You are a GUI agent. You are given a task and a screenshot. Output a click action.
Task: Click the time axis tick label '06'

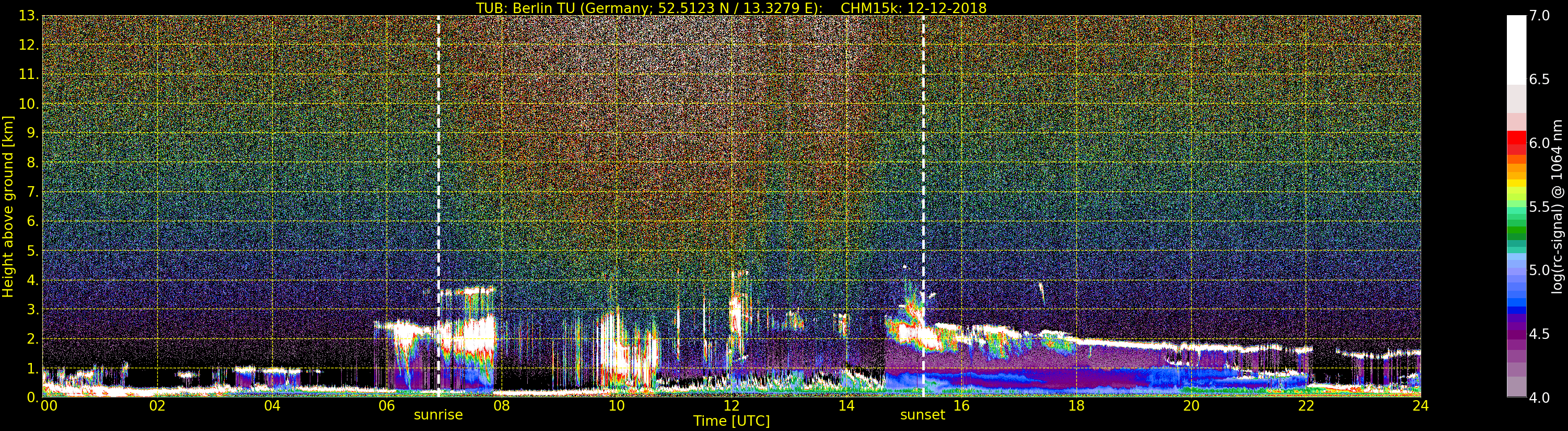[387, 405]
